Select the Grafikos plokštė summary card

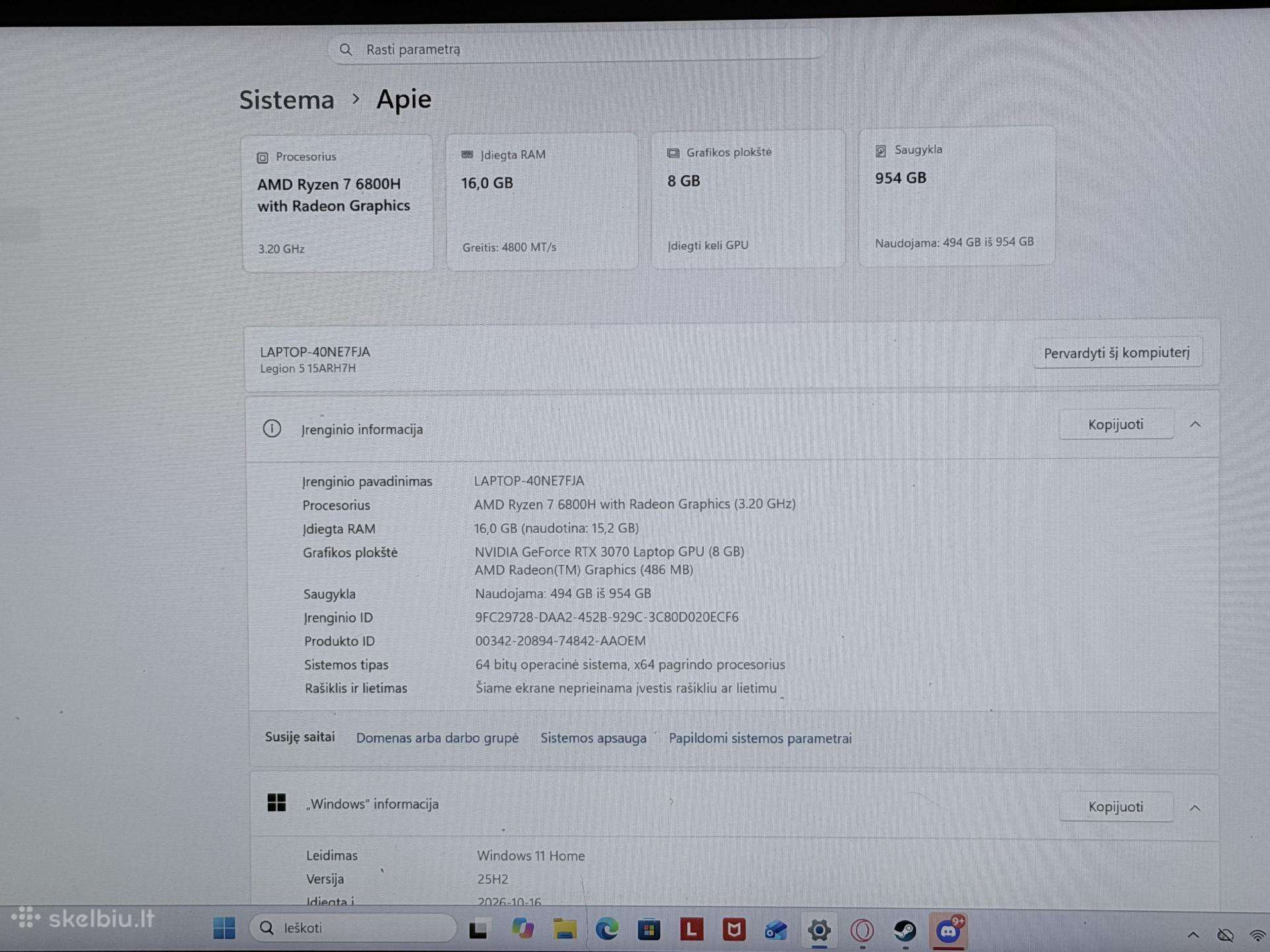(748, 199)
